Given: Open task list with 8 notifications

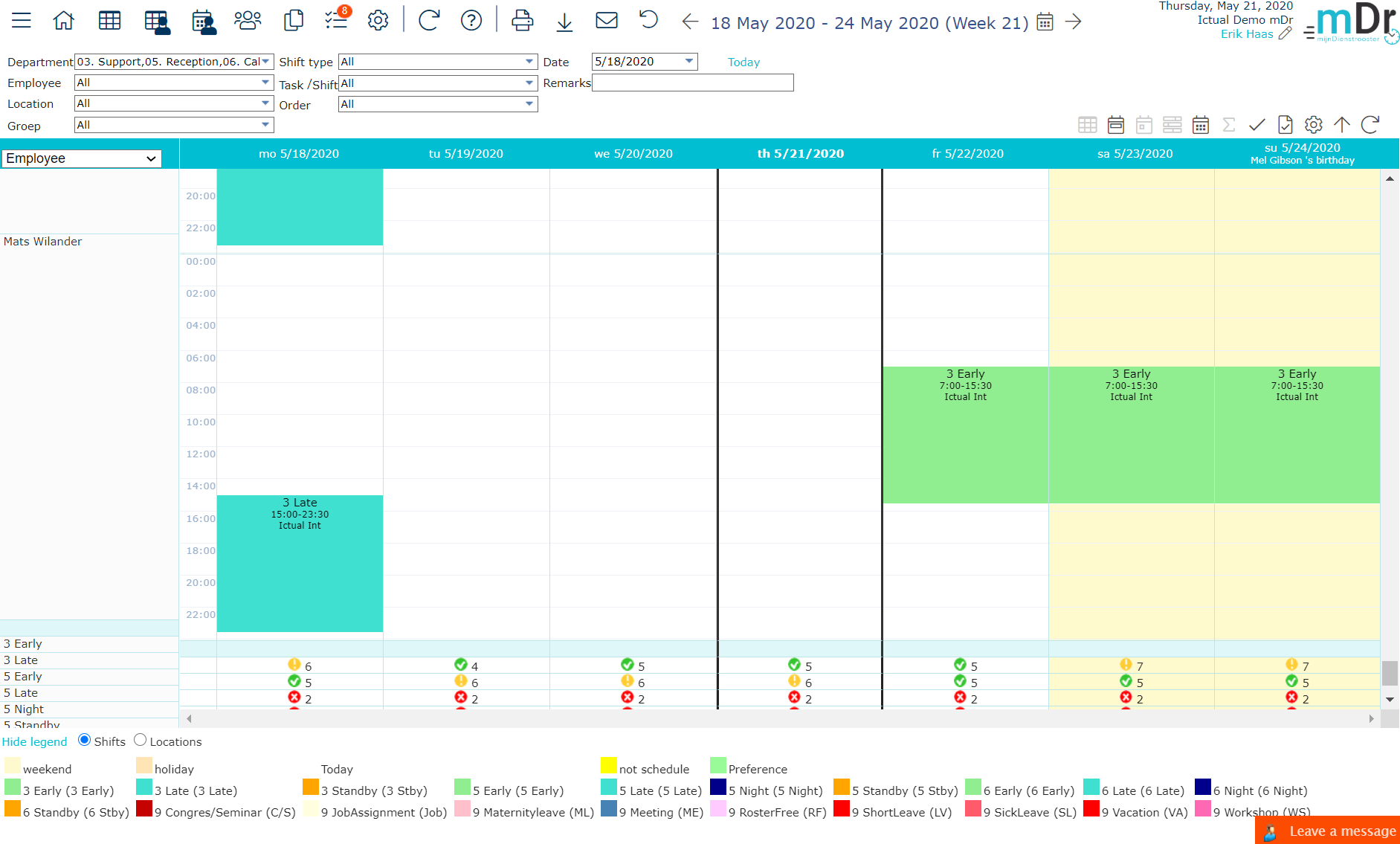Looking at the screenshot, I should click(336, 20).
